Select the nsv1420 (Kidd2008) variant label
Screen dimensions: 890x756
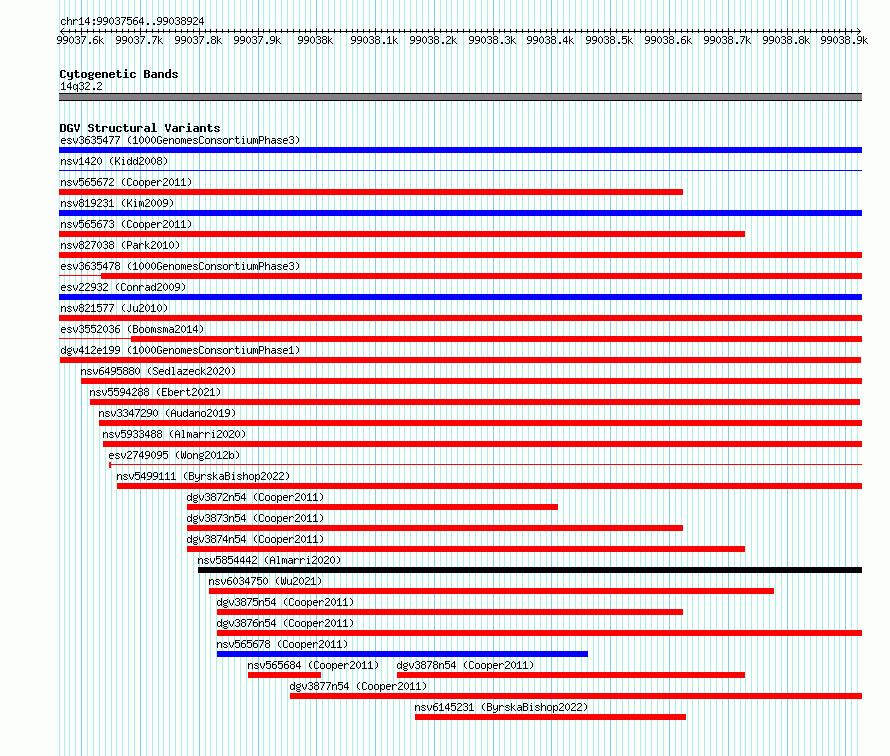coord(114,161)
